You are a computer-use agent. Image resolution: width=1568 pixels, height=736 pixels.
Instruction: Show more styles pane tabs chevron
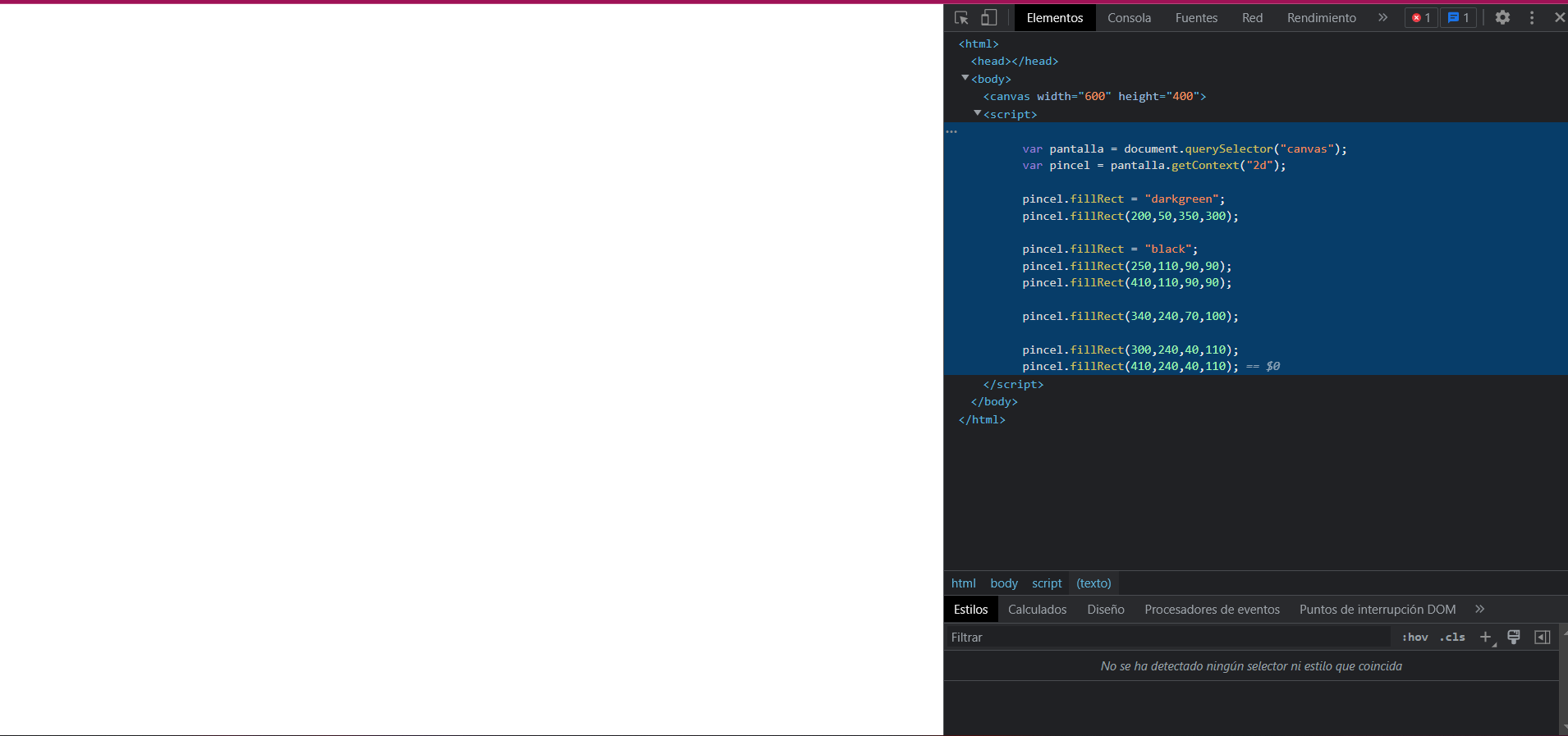pyautogui.click(x=1479, y=609)
